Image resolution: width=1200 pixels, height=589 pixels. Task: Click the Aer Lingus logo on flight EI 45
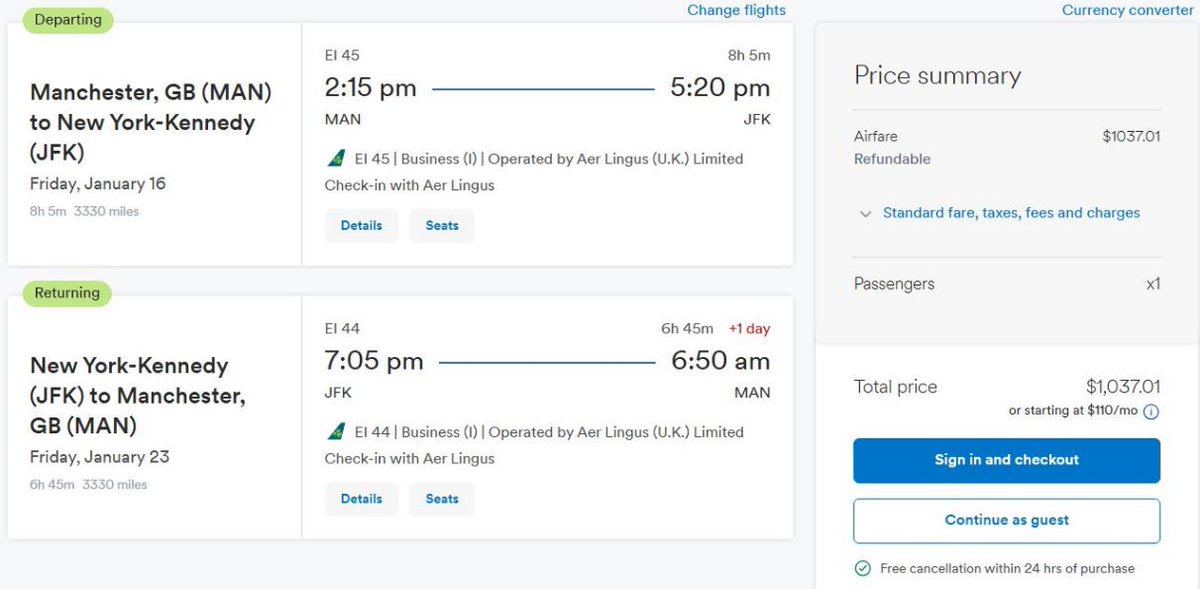click(x=336, y=158)
